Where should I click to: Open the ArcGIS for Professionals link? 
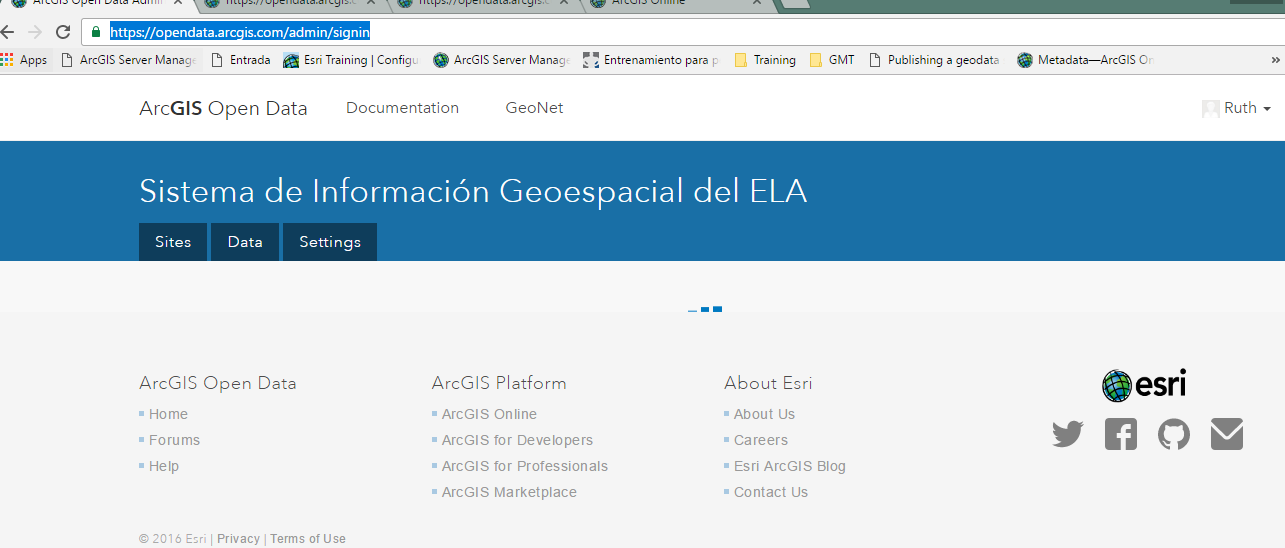(525, 466)
